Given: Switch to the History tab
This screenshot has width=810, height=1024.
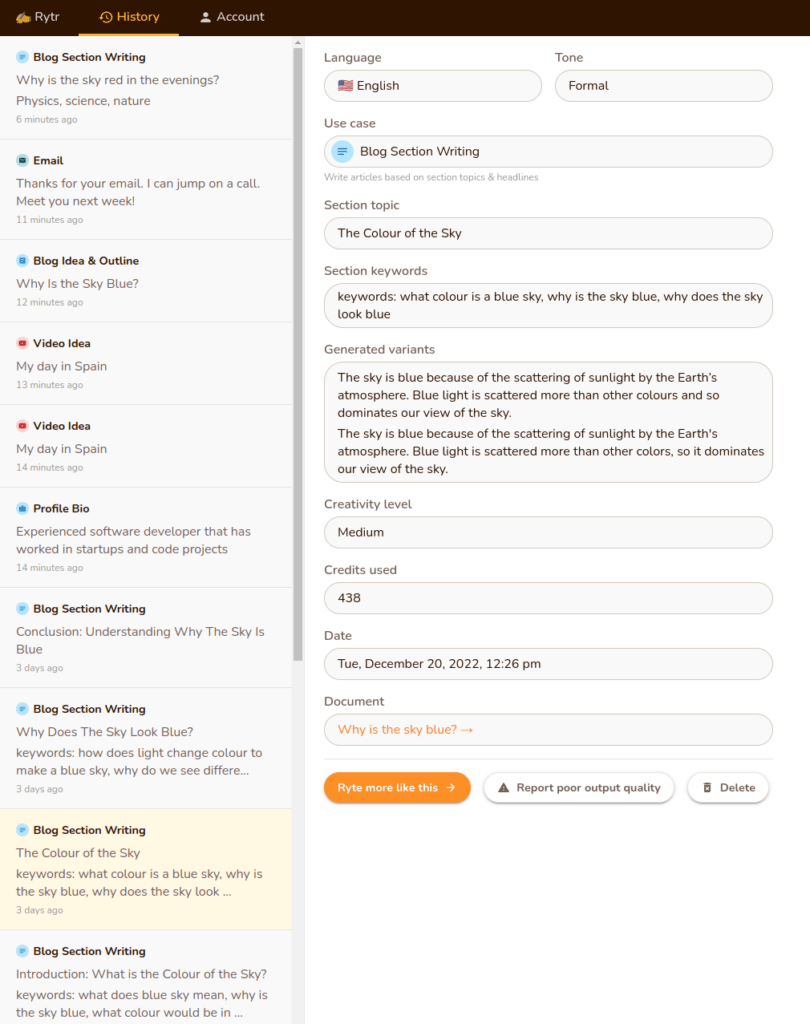Looking at the screenshot, I should pos(129,17).
